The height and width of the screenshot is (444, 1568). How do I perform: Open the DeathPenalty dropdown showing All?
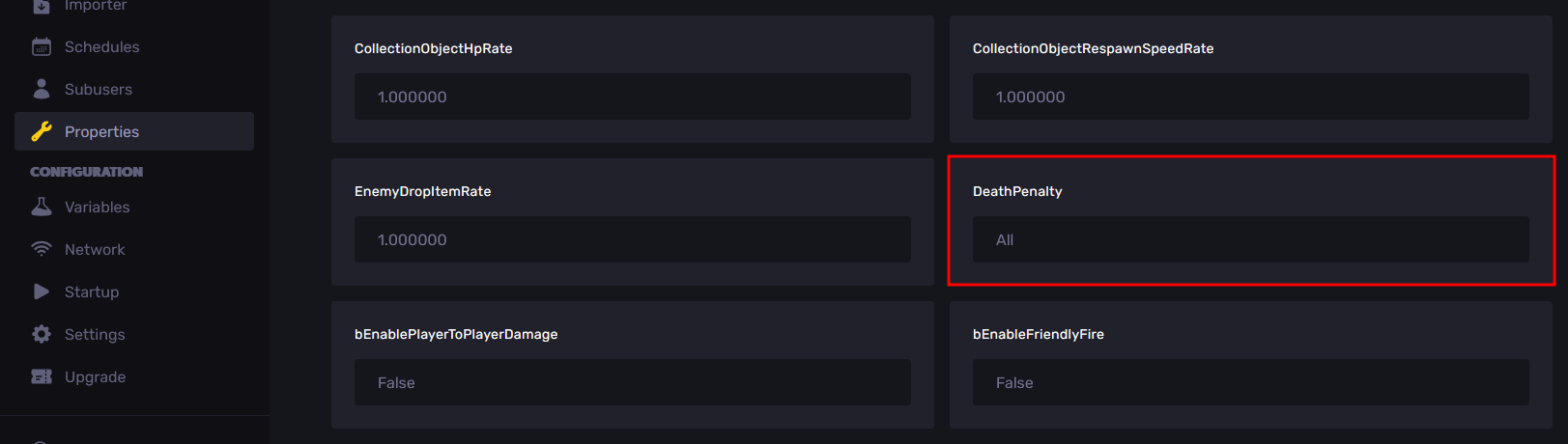tap(1250, 239)
